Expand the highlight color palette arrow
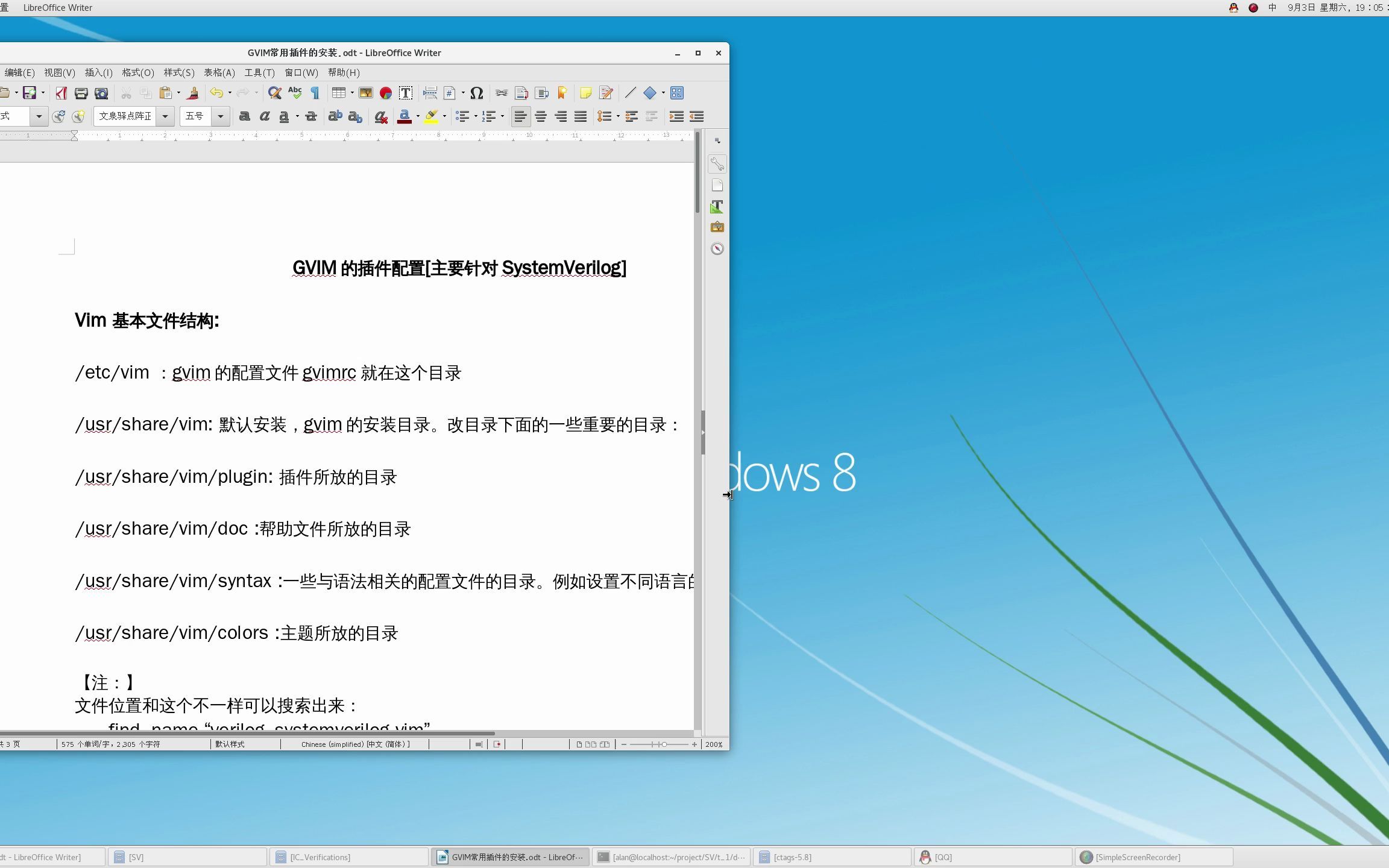The width and height of the screenshot is (1389, 868). coord(444,116)
